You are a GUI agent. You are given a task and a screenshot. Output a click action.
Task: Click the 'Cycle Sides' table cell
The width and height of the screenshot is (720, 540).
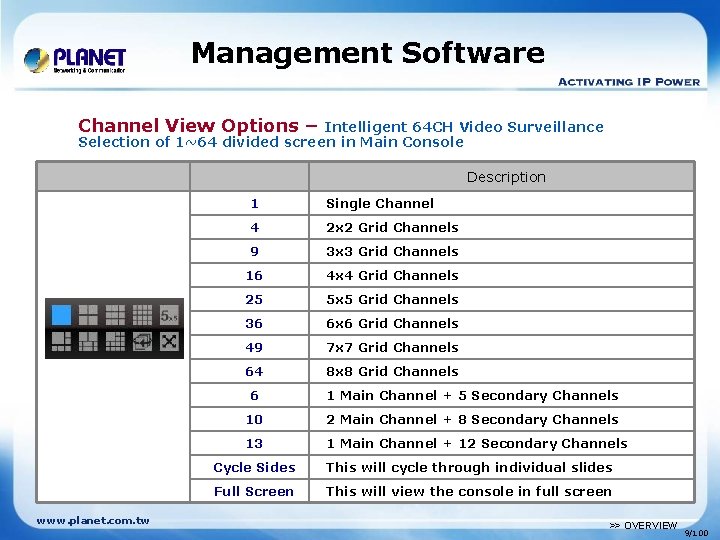(249, 467)
